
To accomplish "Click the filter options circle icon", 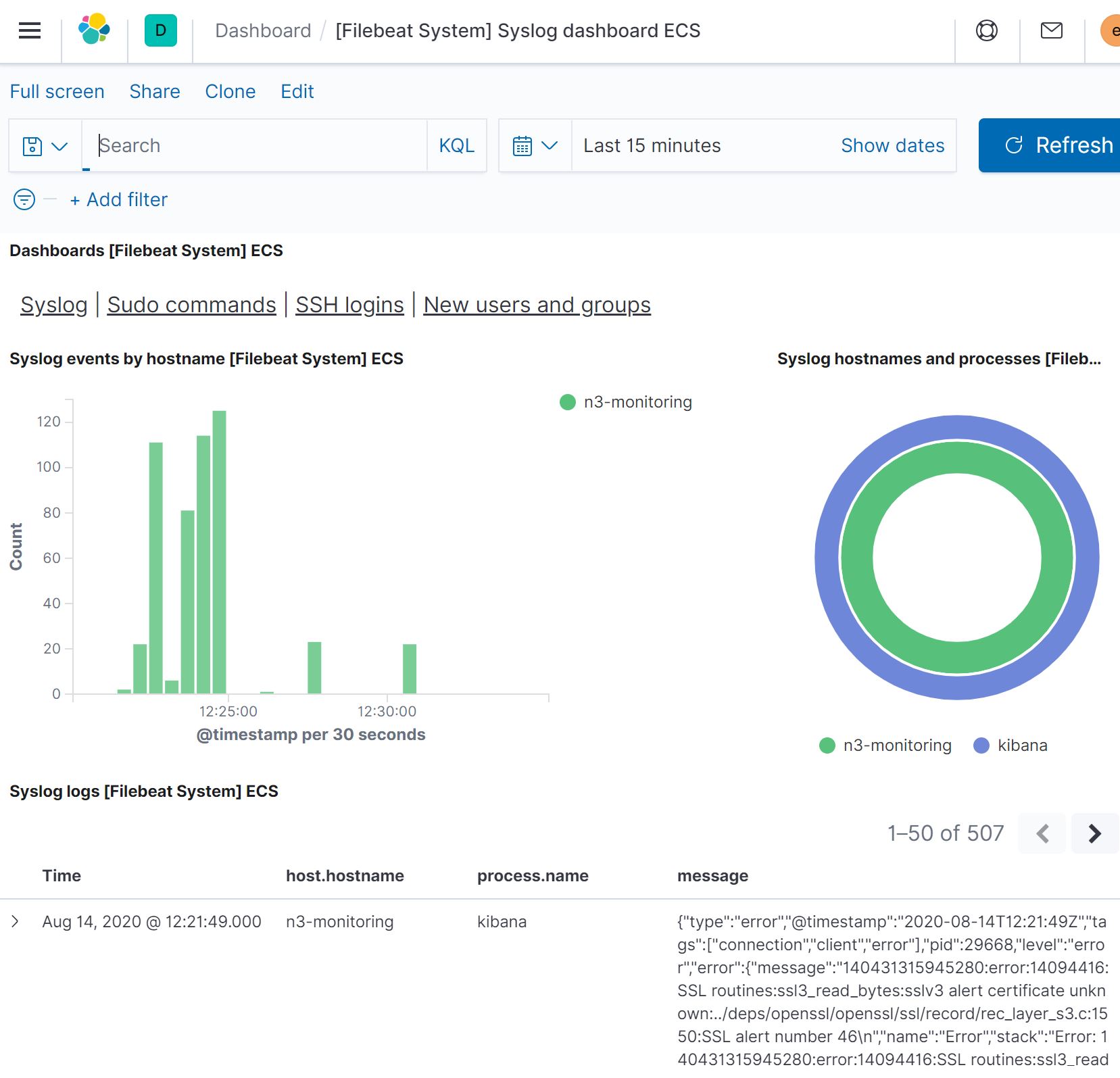I will (x=24, y=199).
